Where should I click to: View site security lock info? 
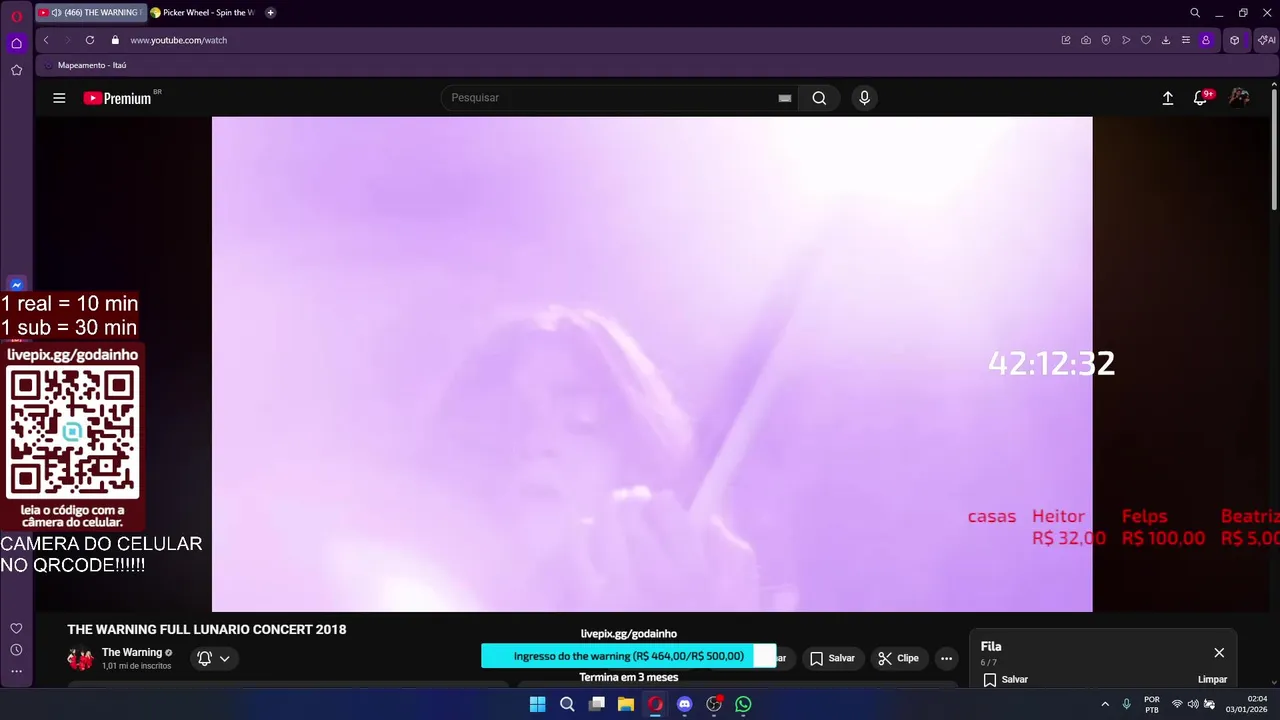pyautogui.click(x=115, y=40)
